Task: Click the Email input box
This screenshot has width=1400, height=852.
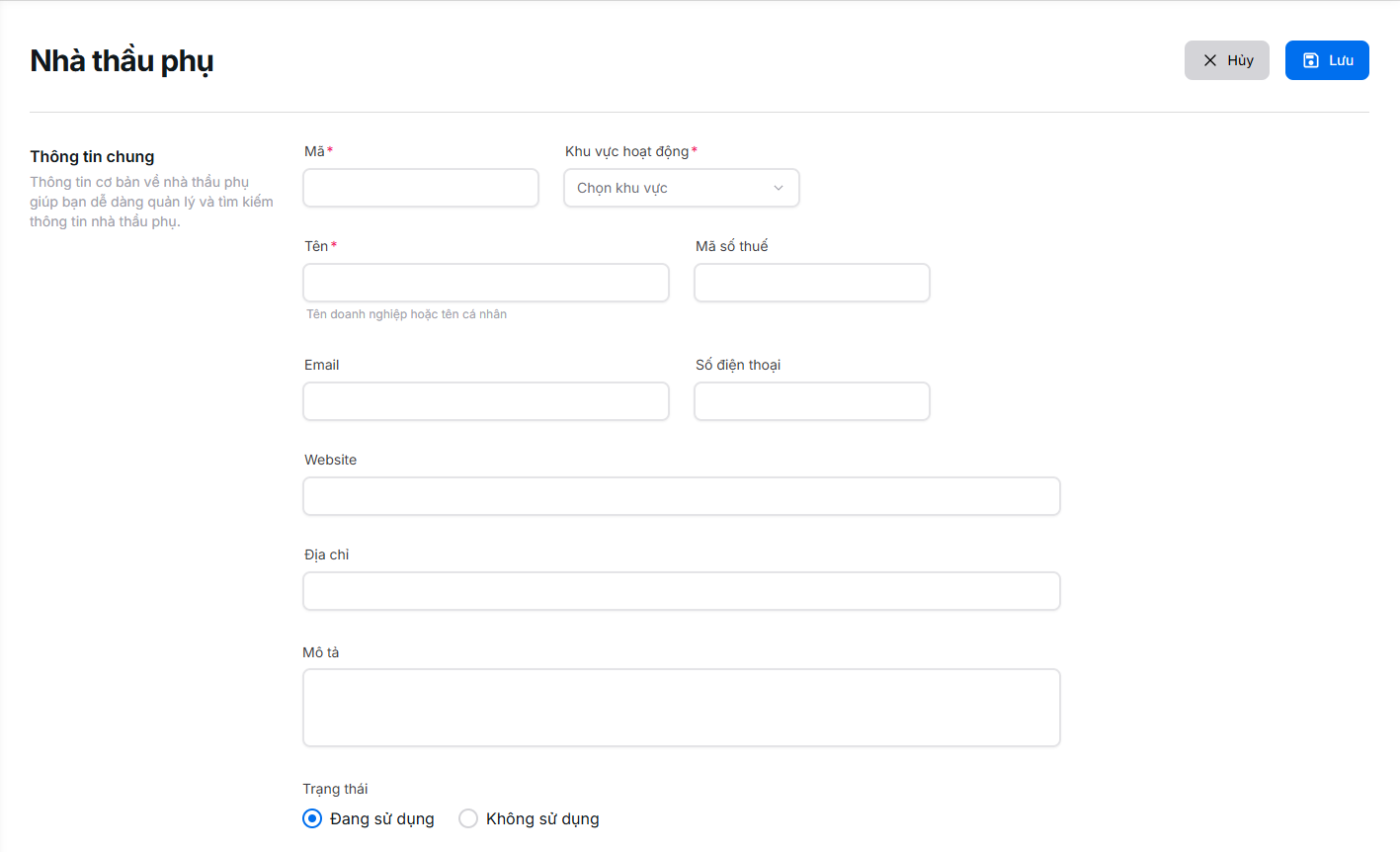Action: (486, 401)
